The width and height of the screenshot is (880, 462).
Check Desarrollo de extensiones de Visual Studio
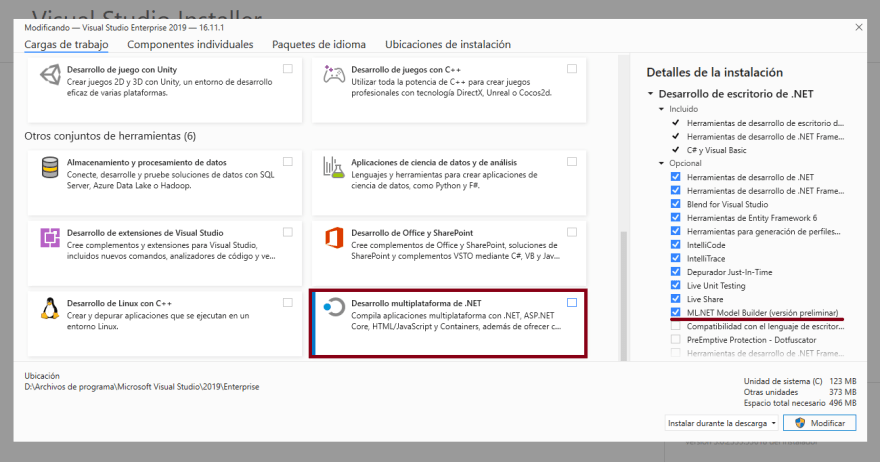pos(288,232)
